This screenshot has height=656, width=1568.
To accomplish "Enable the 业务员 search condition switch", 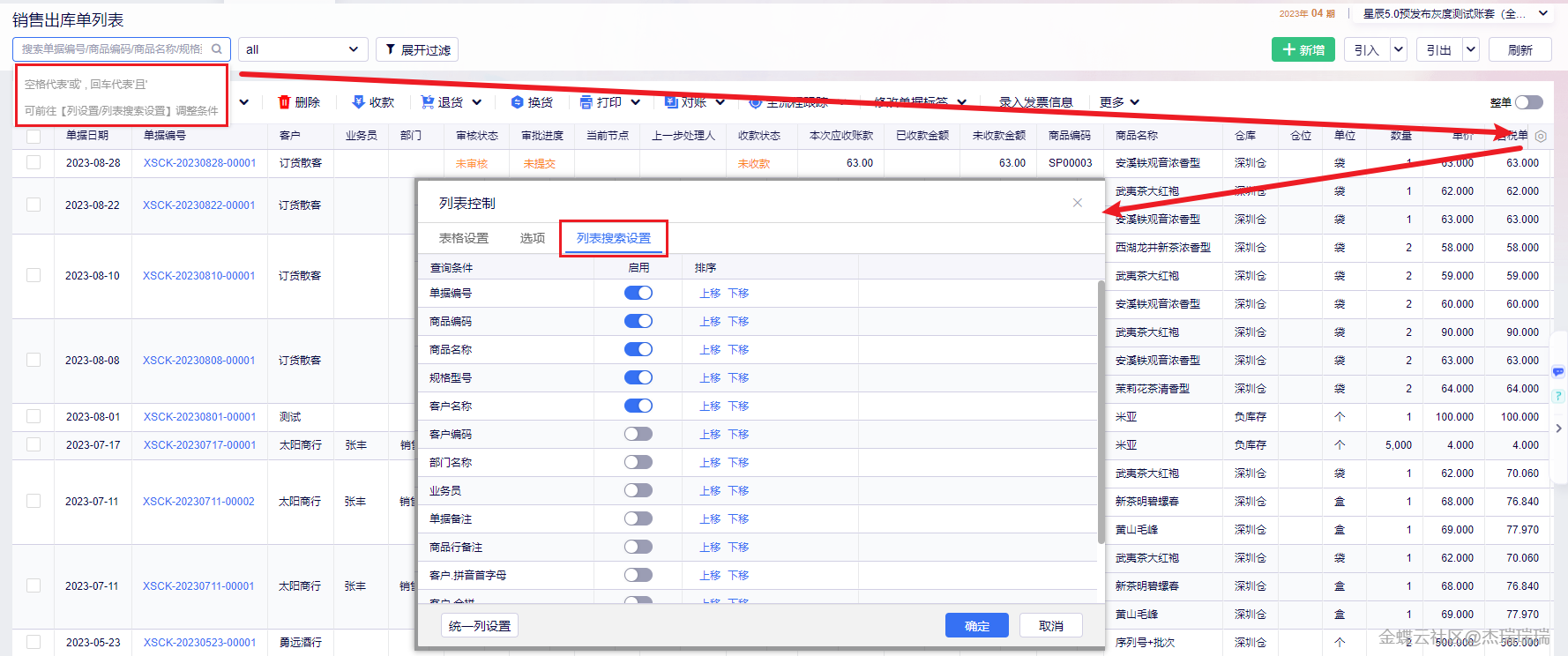I will point(638,490).
